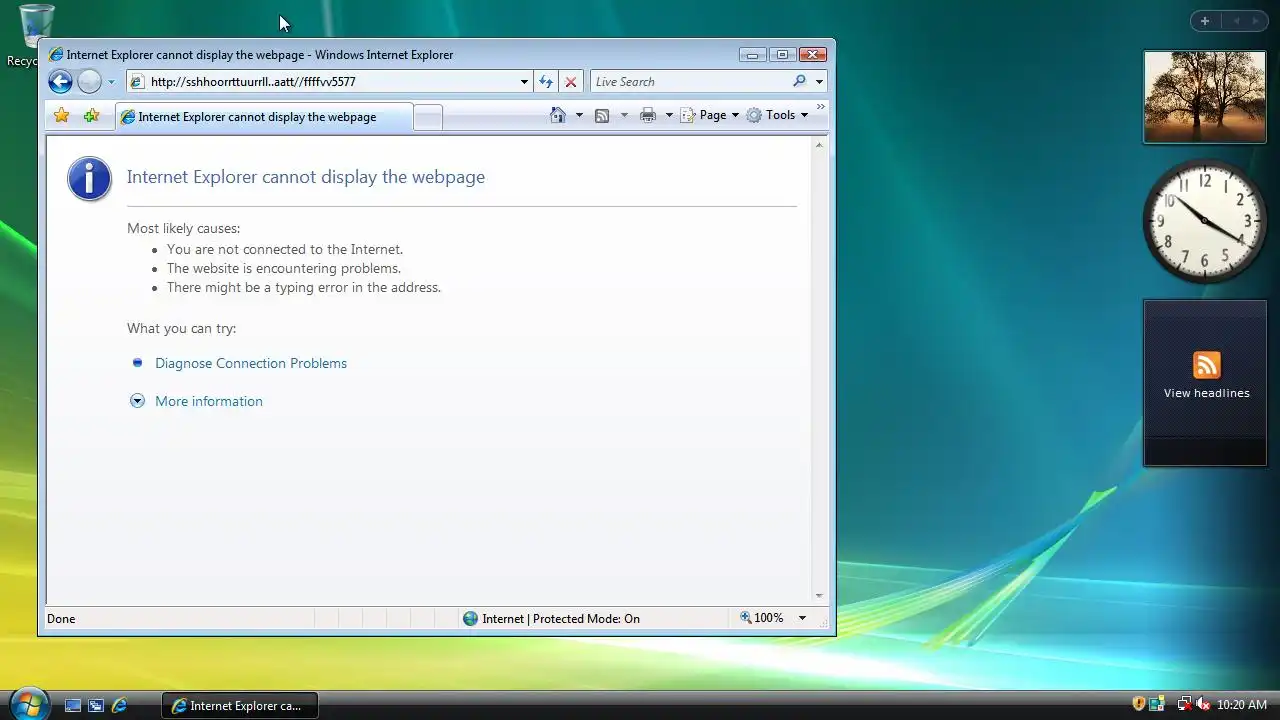Click the IE window title bar icon
This screenshot has width=1280, height=720.
56,55
